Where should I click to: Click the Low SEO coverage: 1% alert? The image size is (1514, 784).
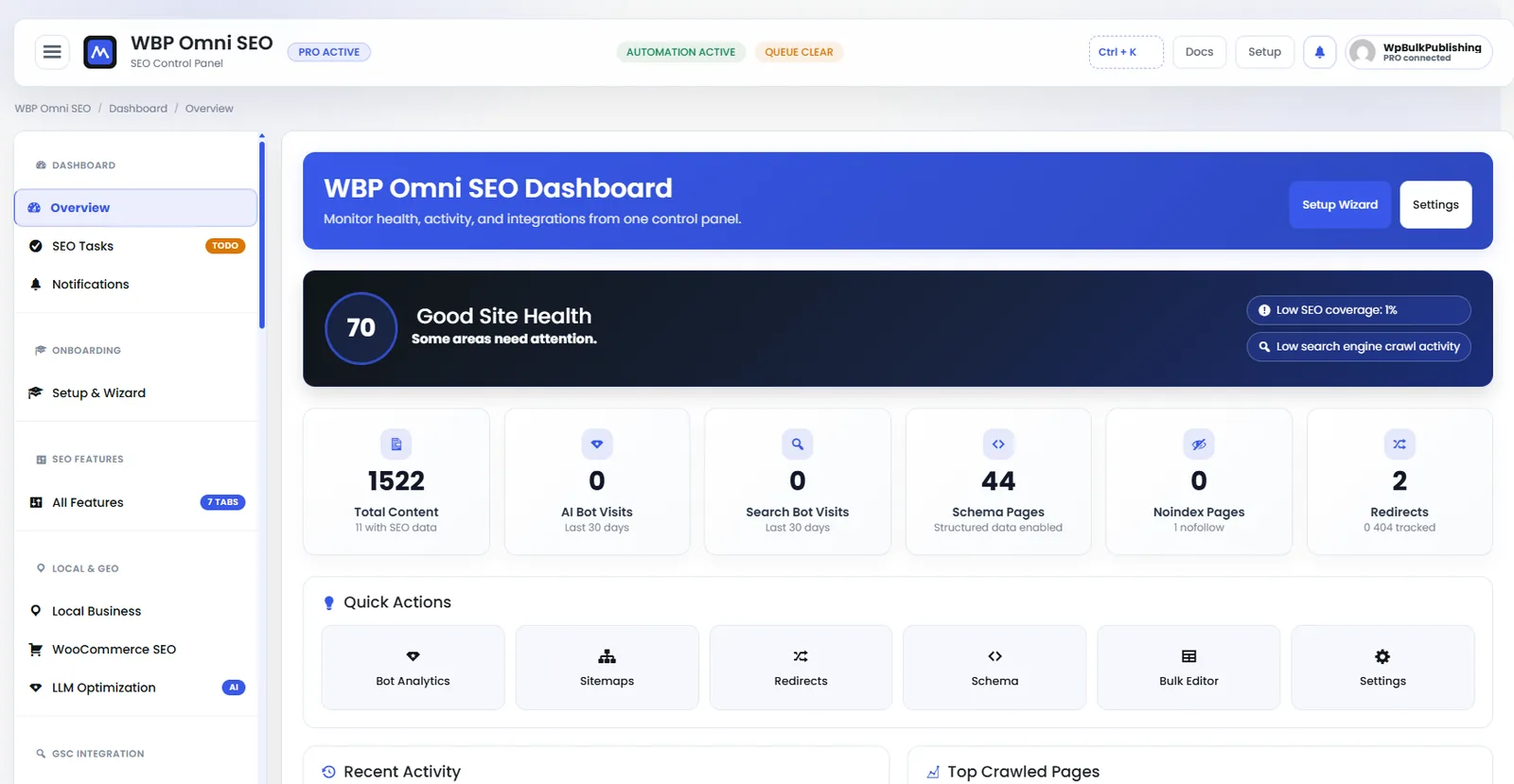pos(1358,310)
